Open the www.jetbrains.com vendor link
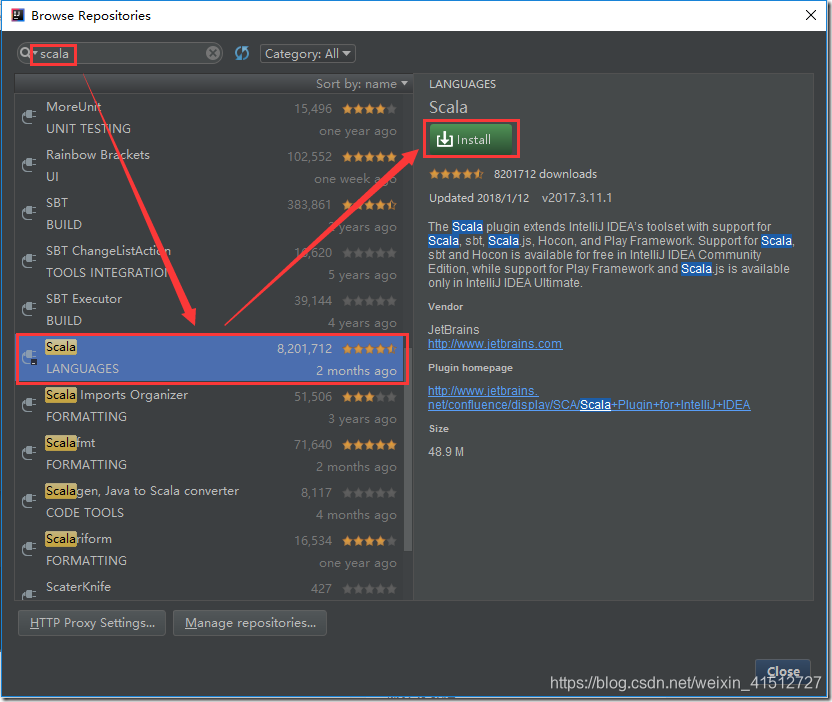This screenshot has width=832, height=702. coord(495,343)
